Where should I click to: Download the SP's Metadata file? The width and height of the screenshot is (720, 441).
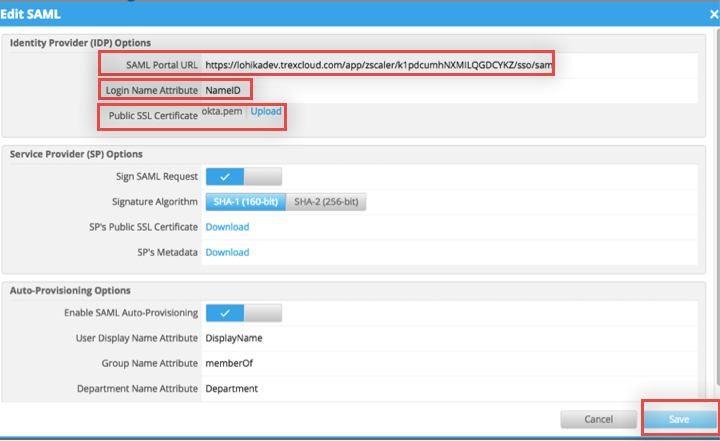click(227, 252)
